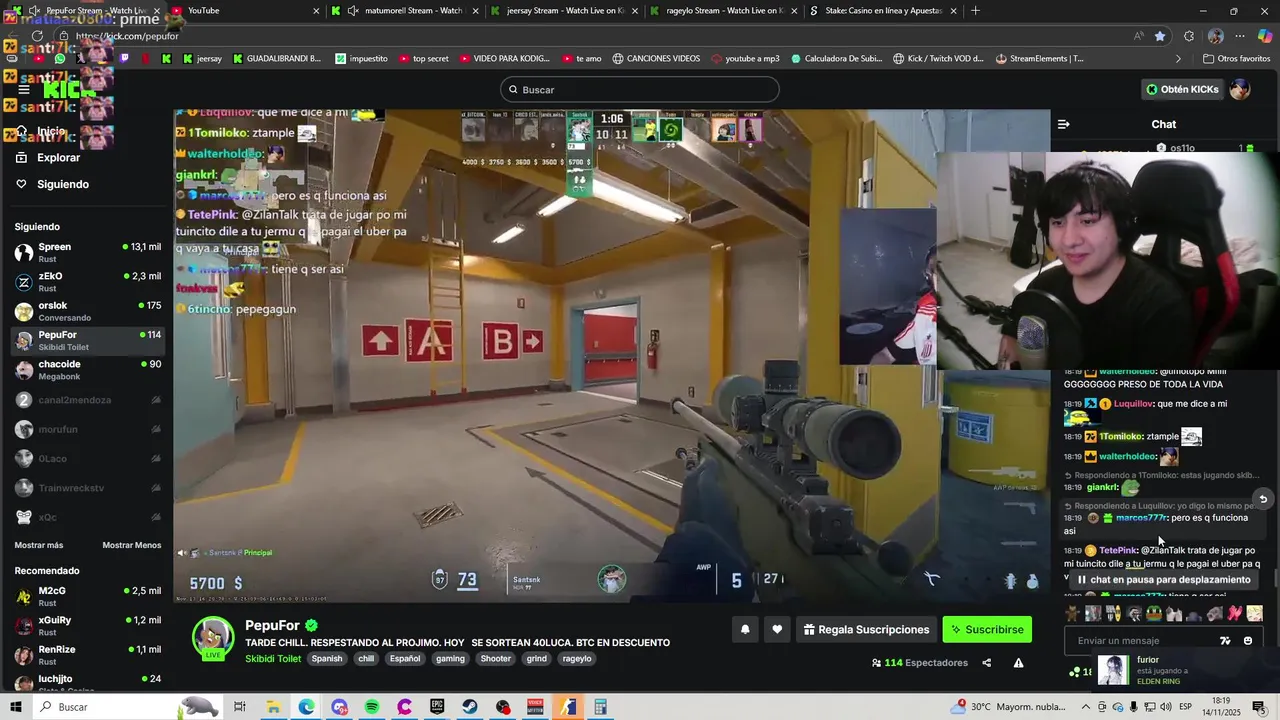Screen dimensions: 1280x720
Task: Click the rageylo tag chip
Action: coord(577,659)
